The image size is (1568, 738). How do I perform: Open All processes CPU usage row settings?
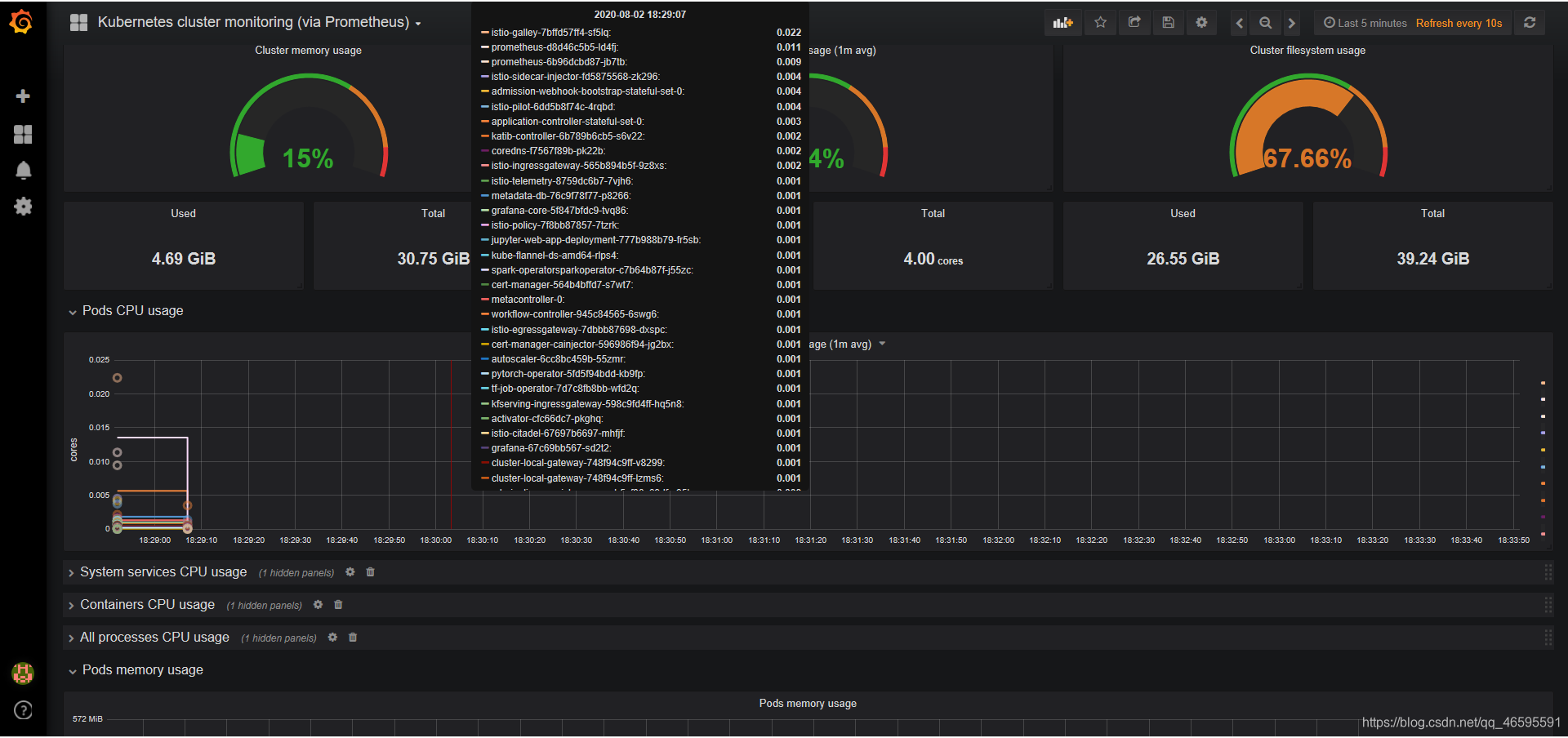[x=332, y=638]
